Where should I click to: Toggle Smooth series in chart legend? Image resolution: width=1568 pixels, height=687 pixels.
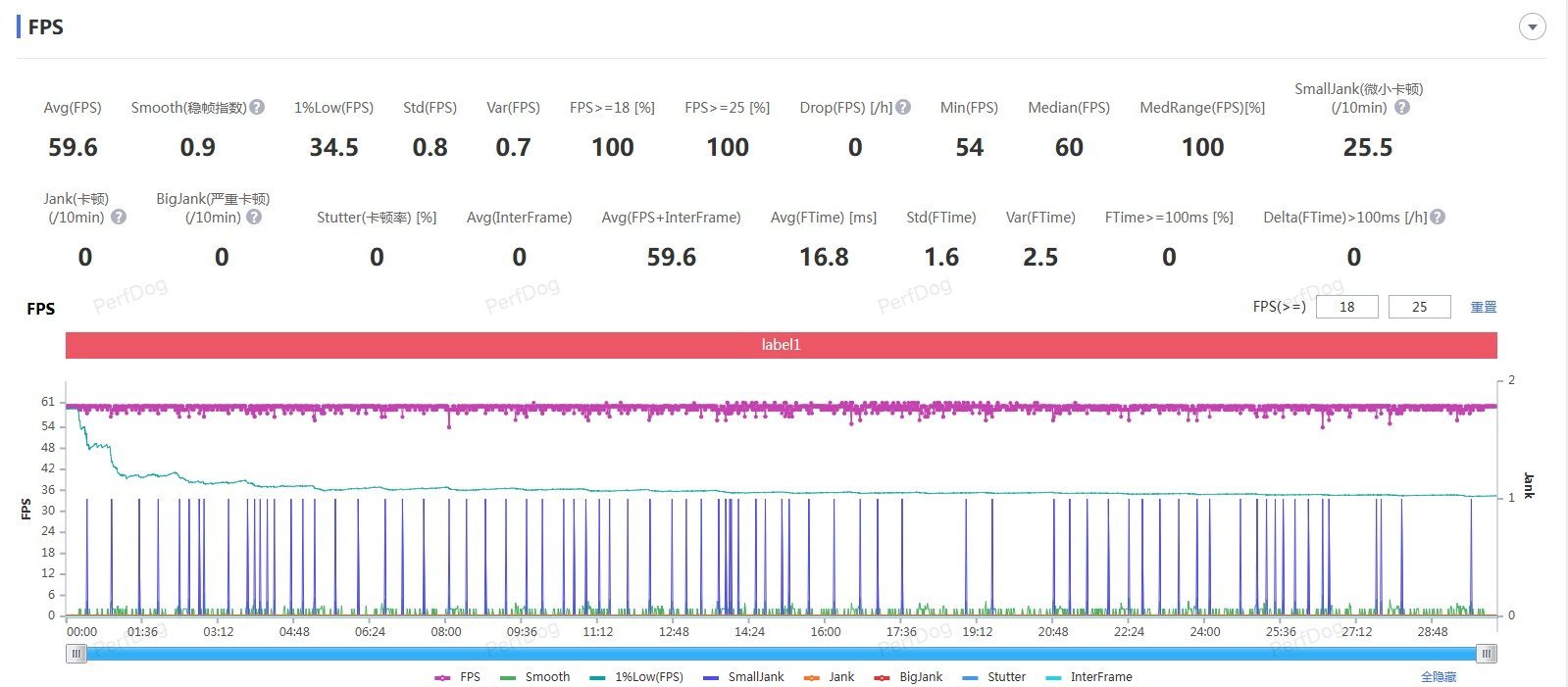pyautogui.click(x=534, y=677)
